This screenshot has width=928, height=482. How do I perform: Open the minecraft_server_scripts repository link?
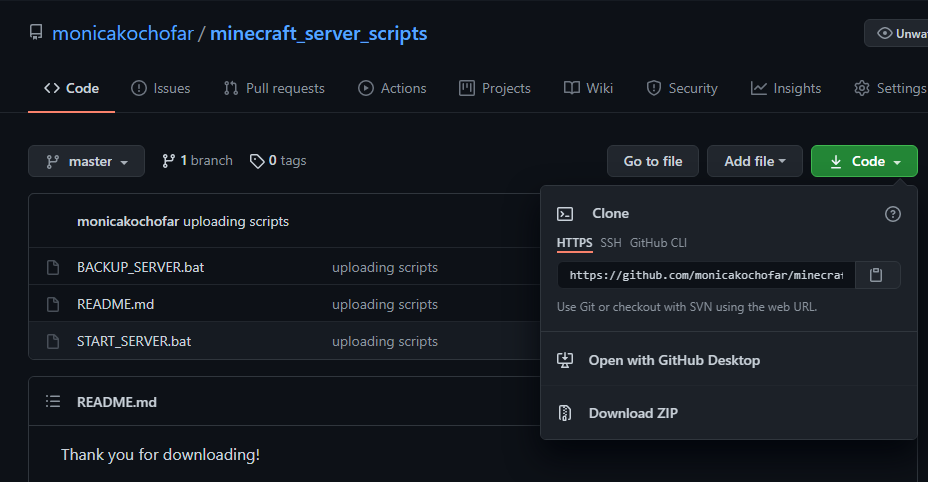[x=318, y=33]
